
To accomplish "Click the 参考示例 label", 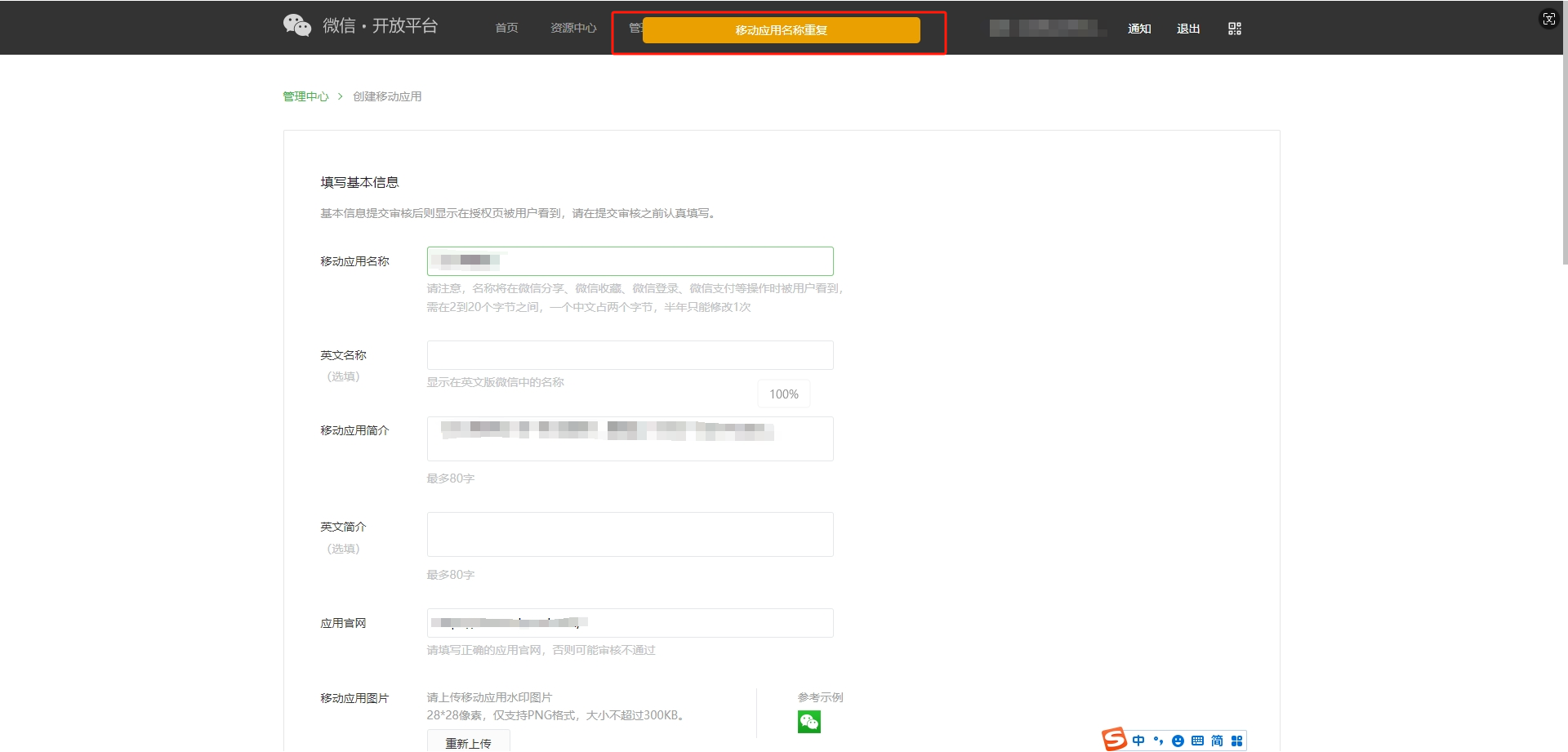I will coord(821,697).
